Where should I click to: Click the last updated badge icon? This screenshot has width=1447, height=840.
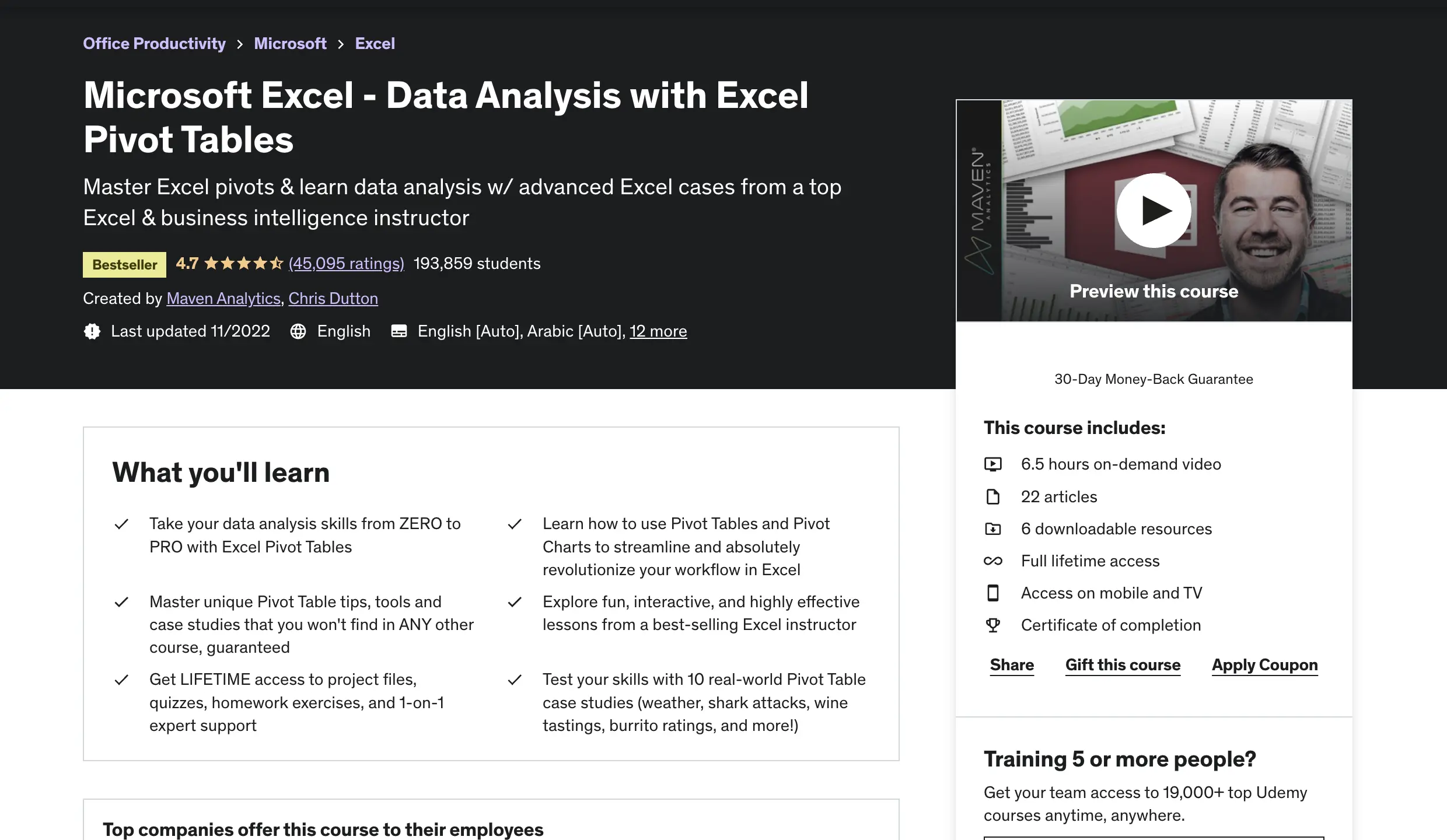click(x=92, y=331)
